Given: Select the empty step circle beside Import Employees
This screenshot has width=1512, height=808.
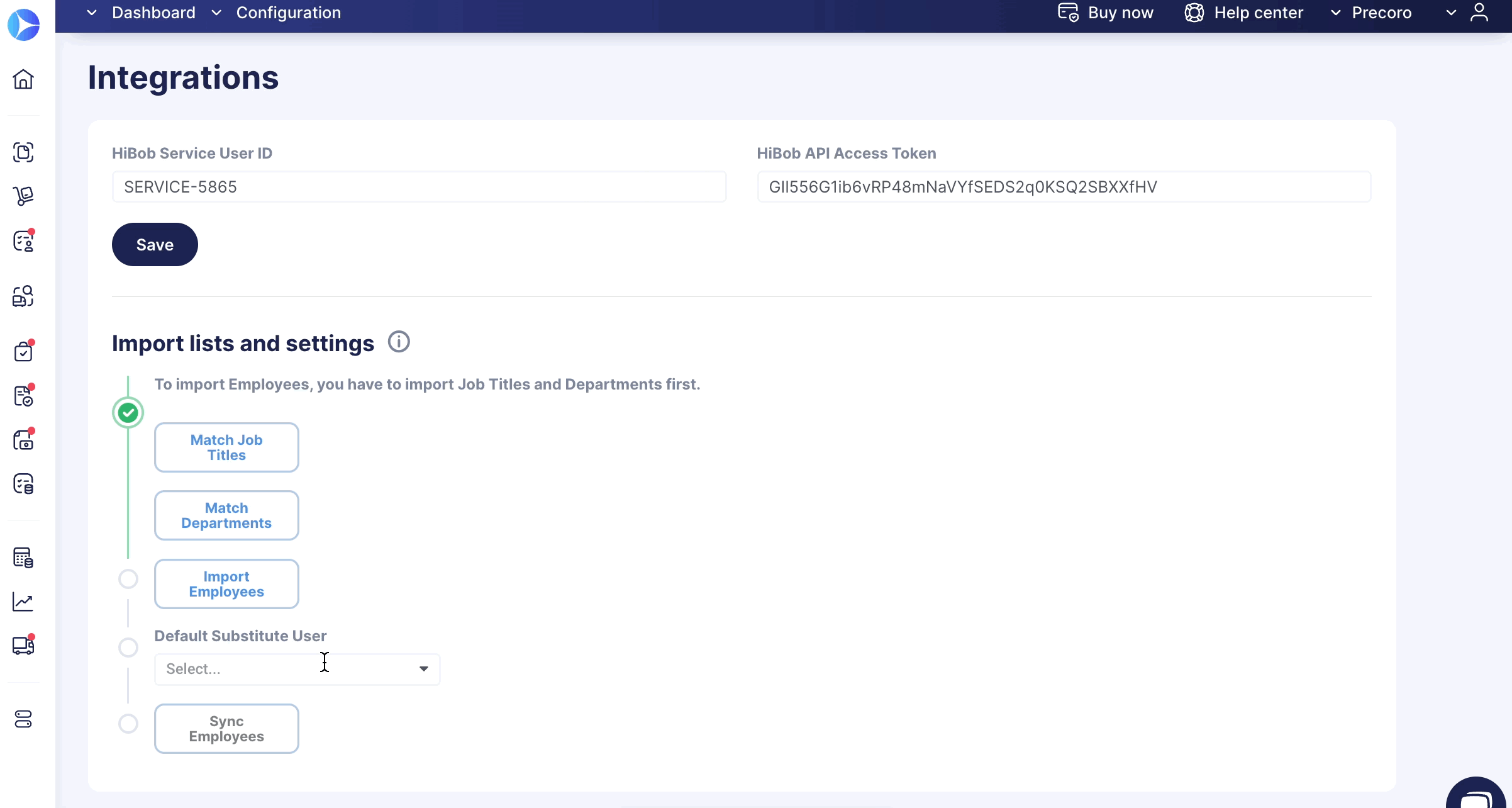Looking at the screenshot, I should [128, 578].
